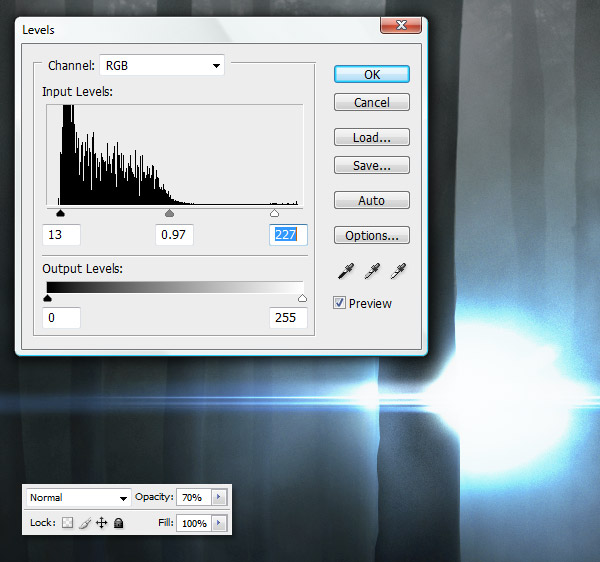Click the input midtone gray slider

(x=169, y=213)
